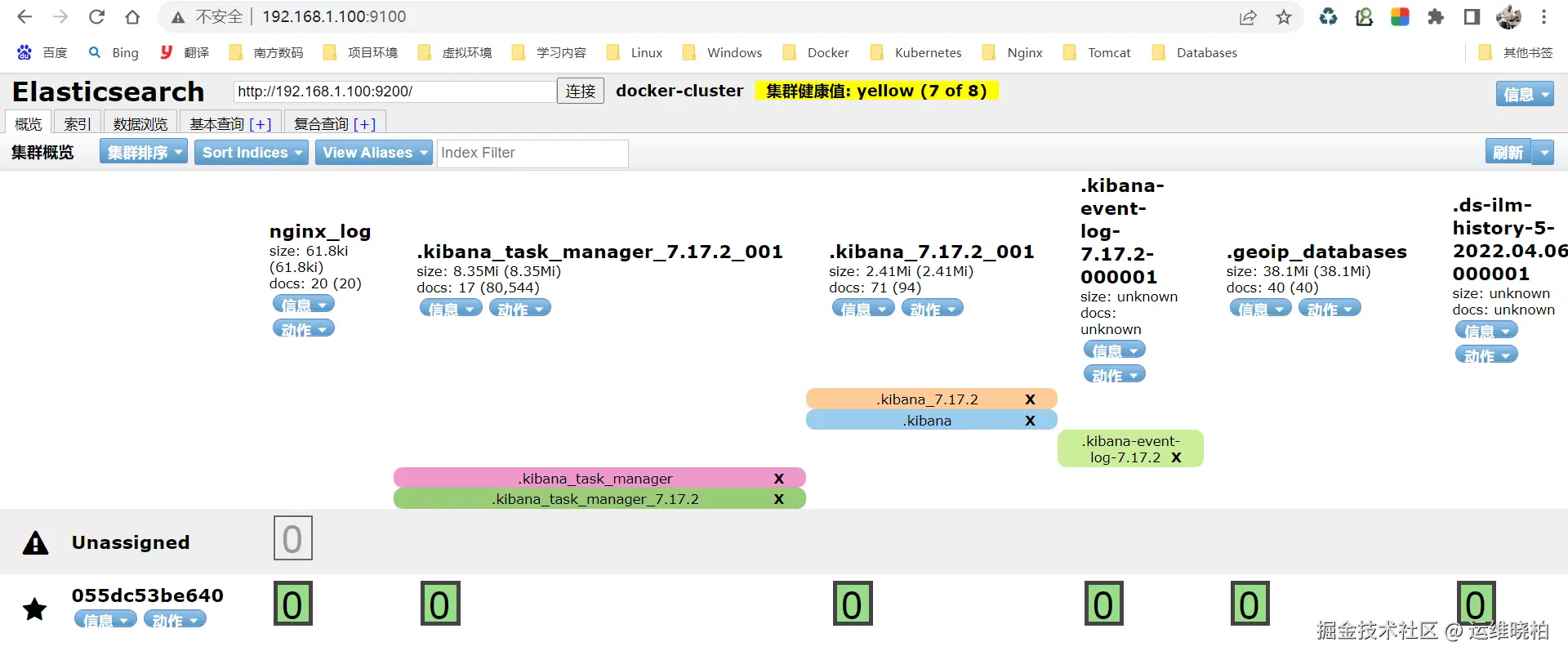Open the Docker bookmarks folder
This screenshot has width=1568, height=660.
click(816, 52)
